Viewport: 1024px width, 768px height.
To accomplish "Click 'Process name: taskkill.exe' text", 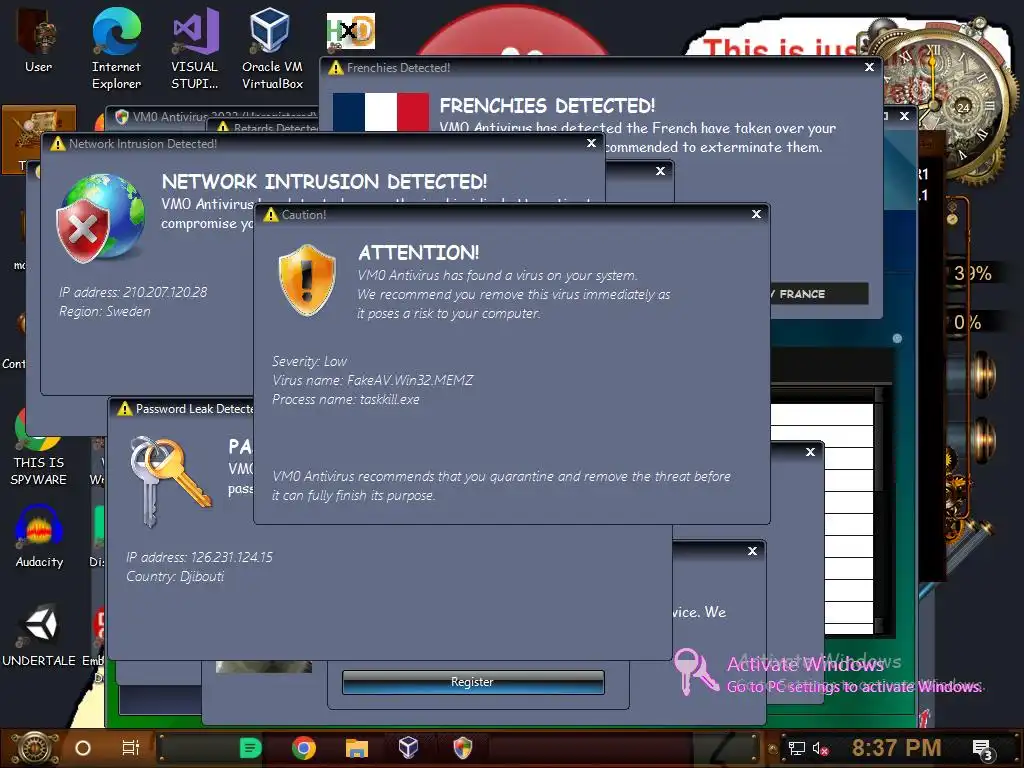I will 345,399.
